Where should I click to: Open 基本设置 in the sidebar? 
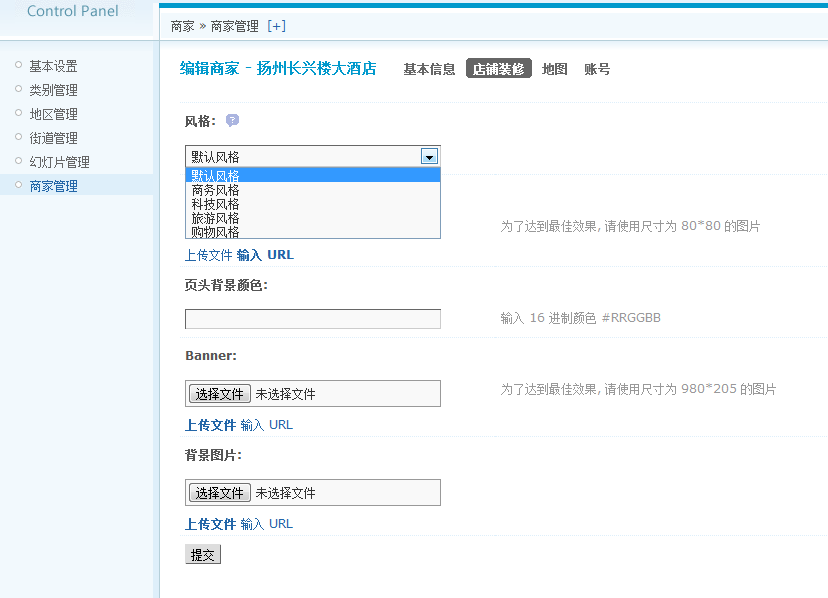(x=53, y=66)
